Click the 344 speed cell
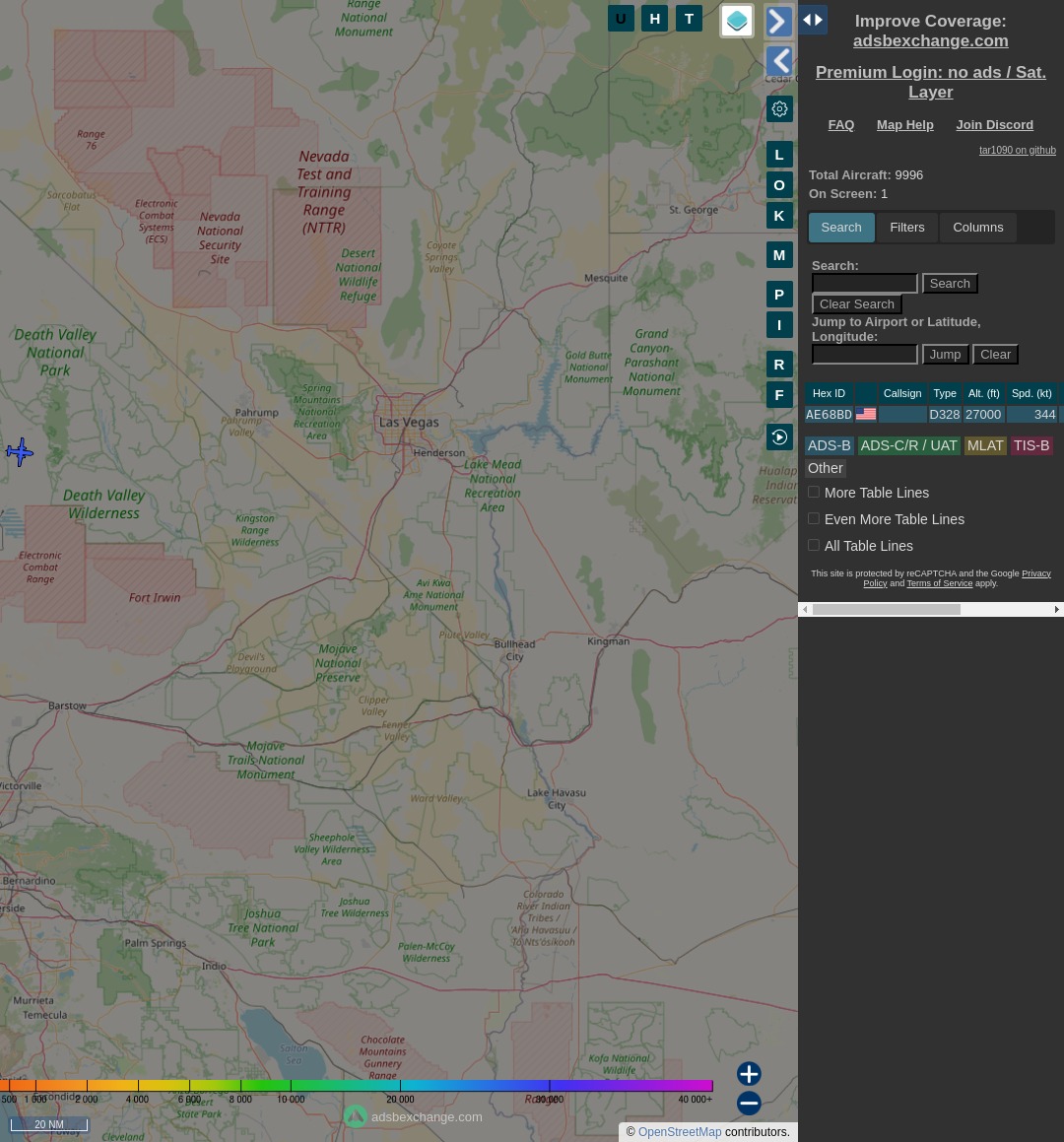This screenshot has height=1142, width=1064. coord(1031,415)
